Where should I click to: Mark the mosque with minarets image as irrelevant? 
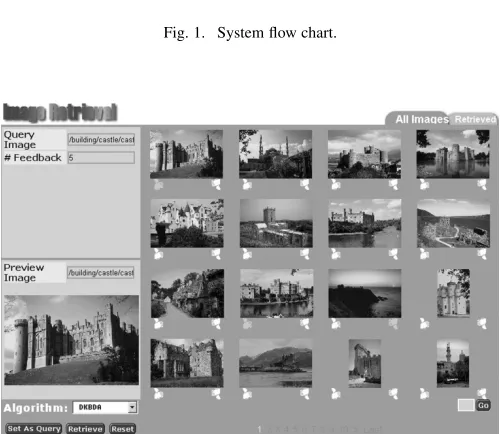click(305, 185)
